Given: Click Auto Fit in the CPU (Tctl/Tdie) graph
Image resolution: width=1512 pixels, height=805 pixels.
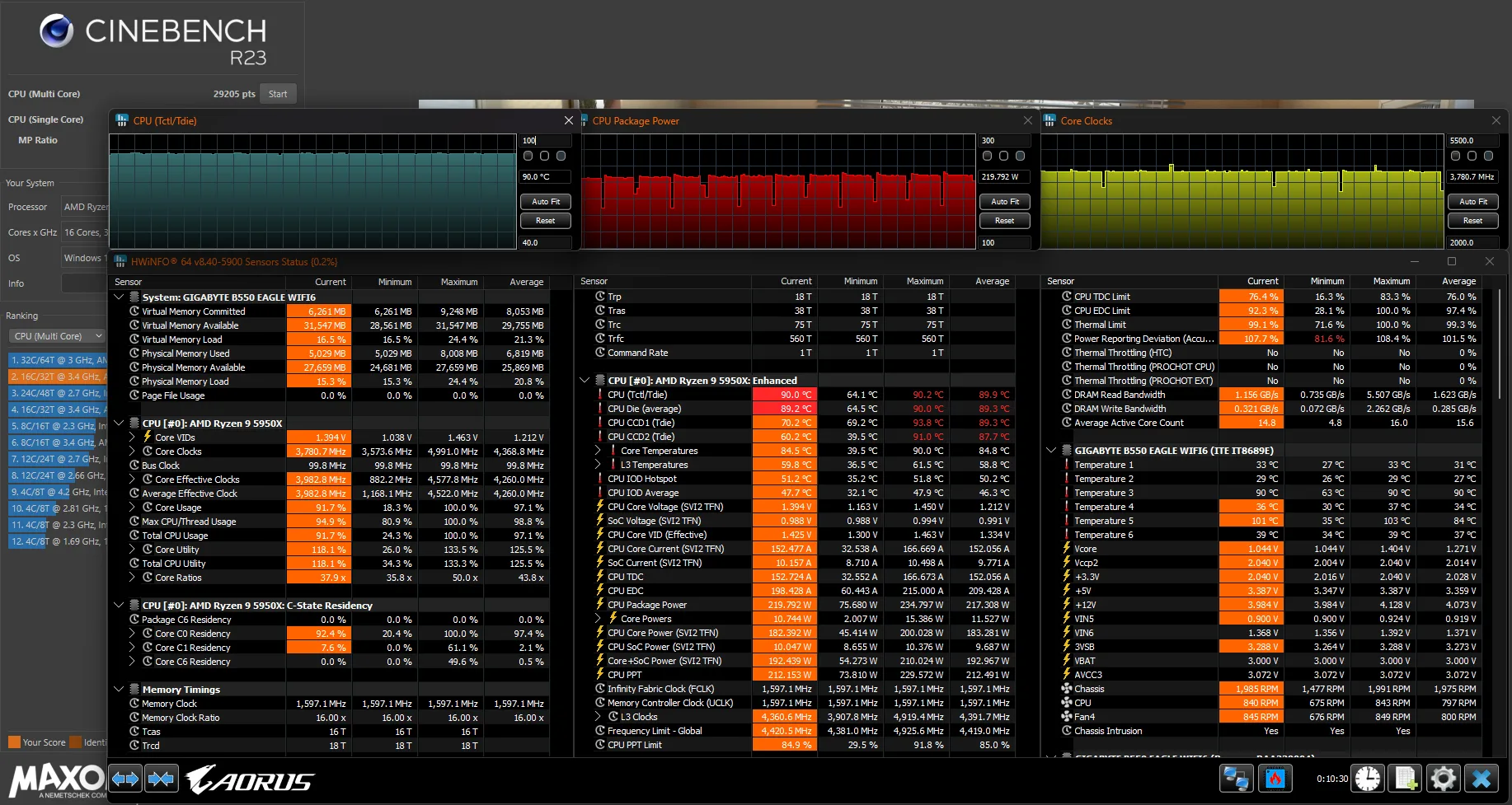Looking at the screenshot, I should tap(546, 202).
